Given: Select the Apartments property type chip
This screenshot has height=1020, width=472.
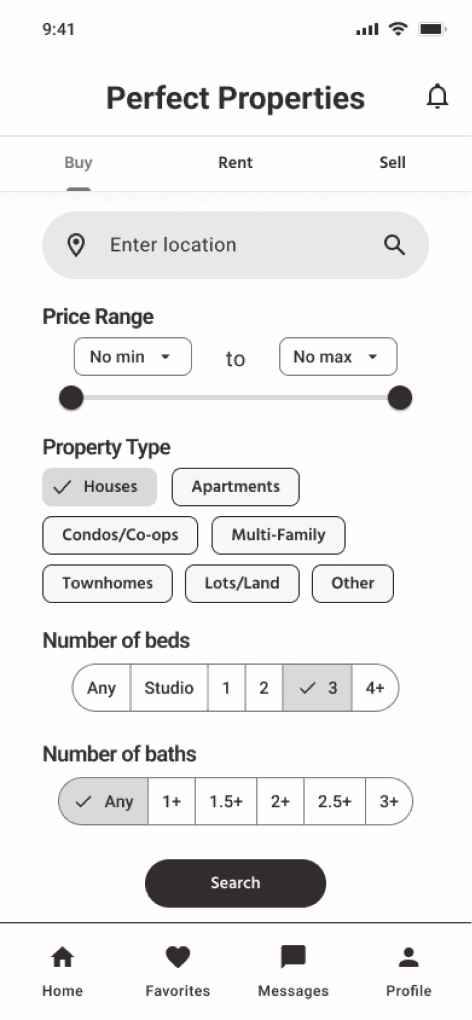Looking at the screenshot, I should tap(235, 487).
